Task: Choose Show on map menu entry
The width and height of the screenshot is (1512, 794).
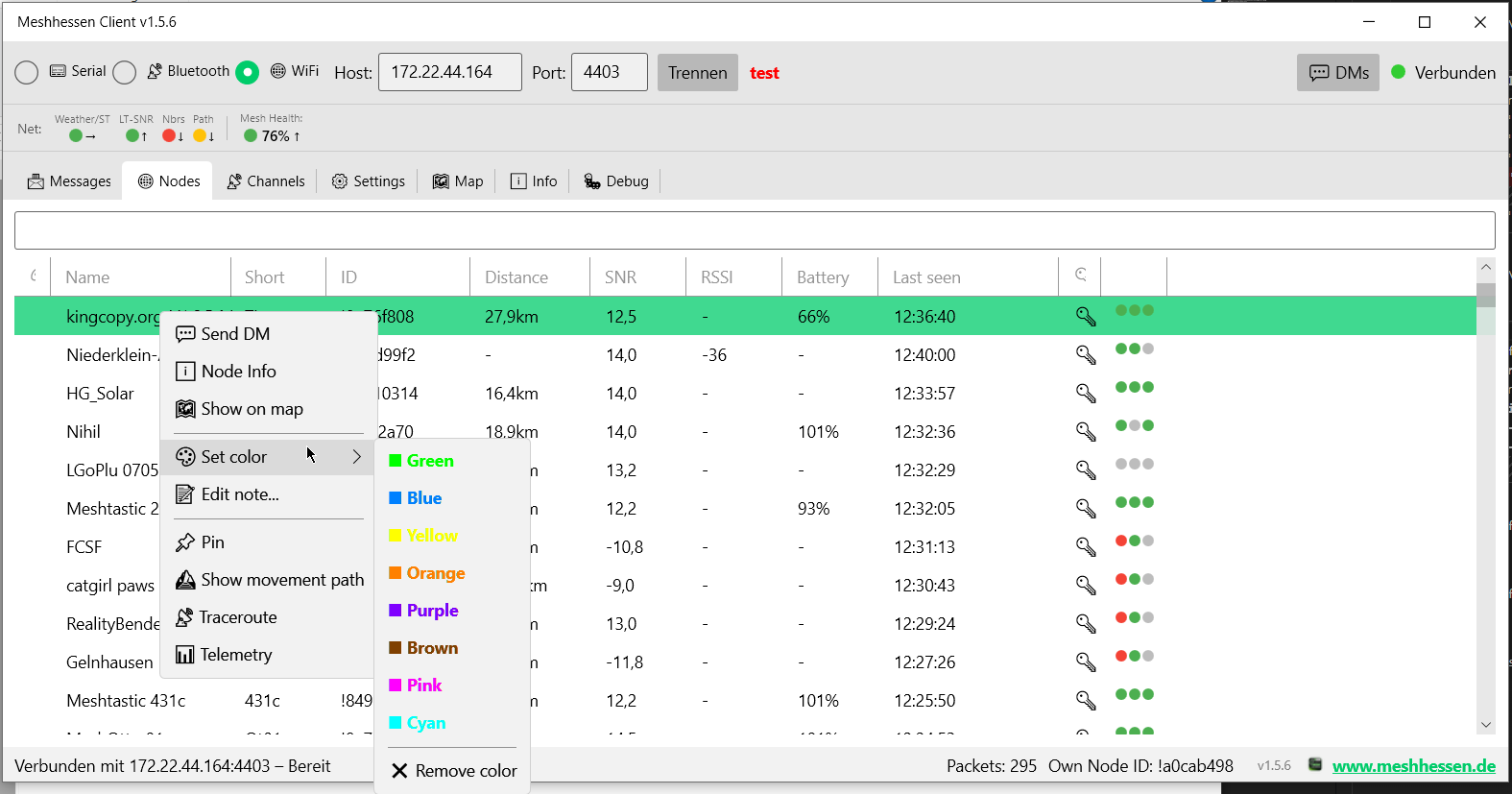Action: (269, 409)
